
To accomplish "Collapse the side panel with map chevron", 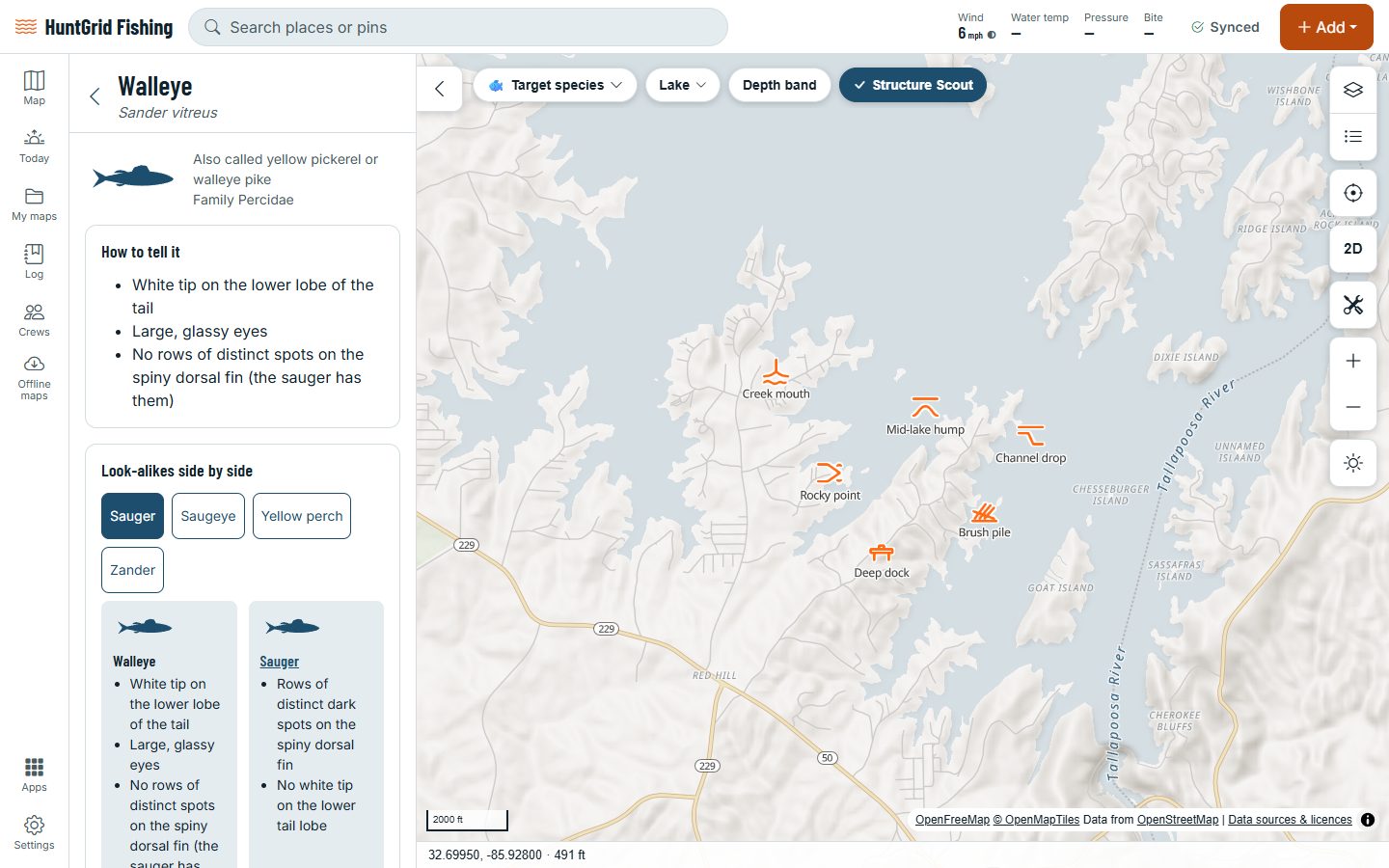I will (x=440, y=89).
